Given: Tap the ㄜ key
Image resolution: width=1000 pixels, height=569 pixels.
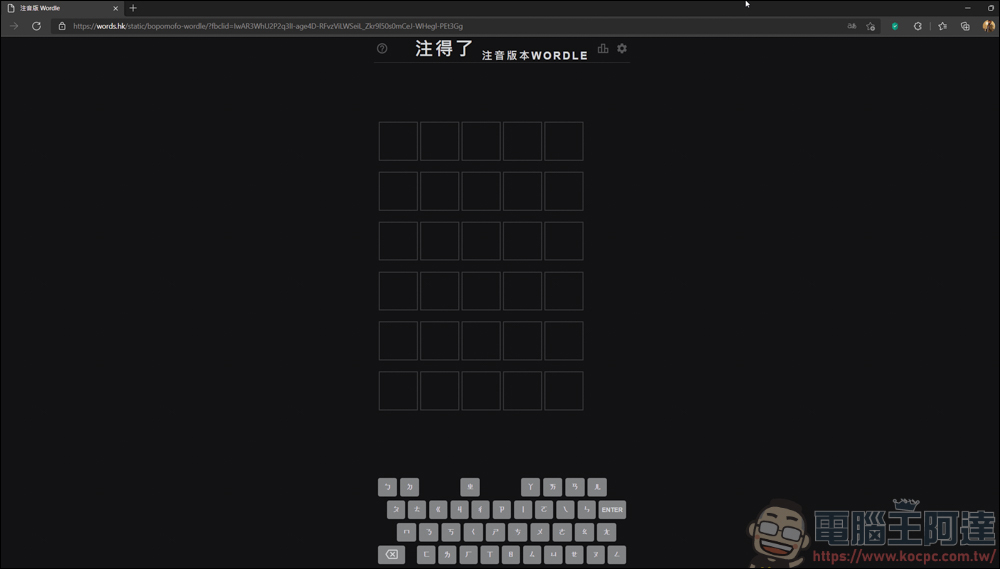Looking at the screenshot, I should click(562, 532).
